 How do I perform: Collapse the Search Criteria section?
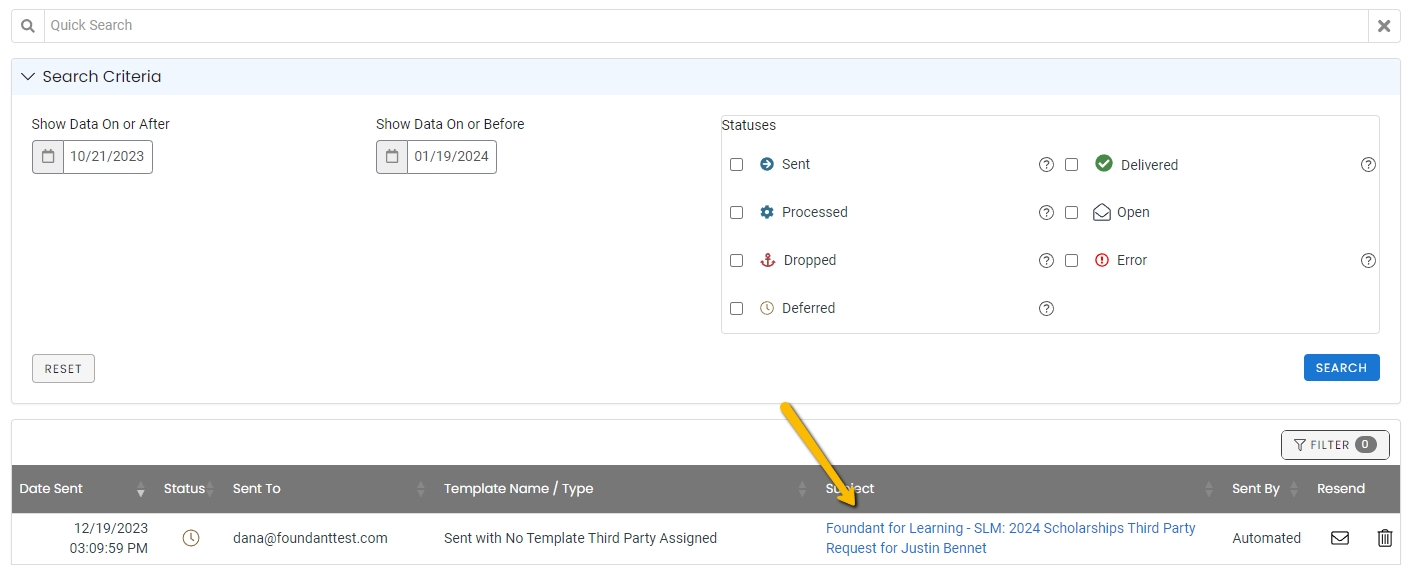(28, 77)
